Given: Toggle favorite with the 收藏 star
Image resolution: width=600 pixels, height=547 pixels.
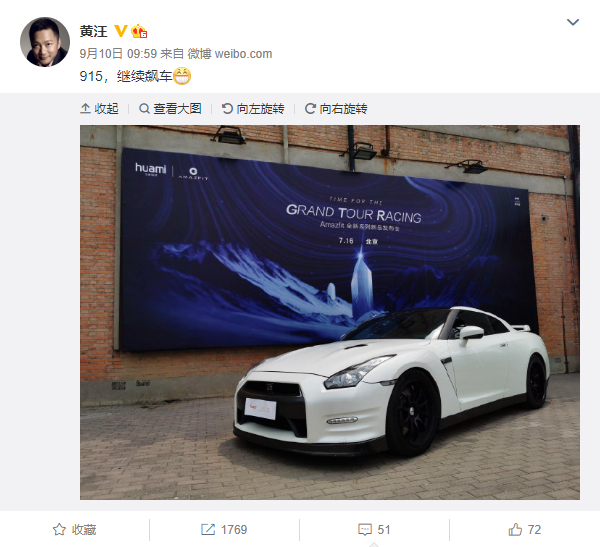Looking at the screenshot, I should (x=75, y=529).
